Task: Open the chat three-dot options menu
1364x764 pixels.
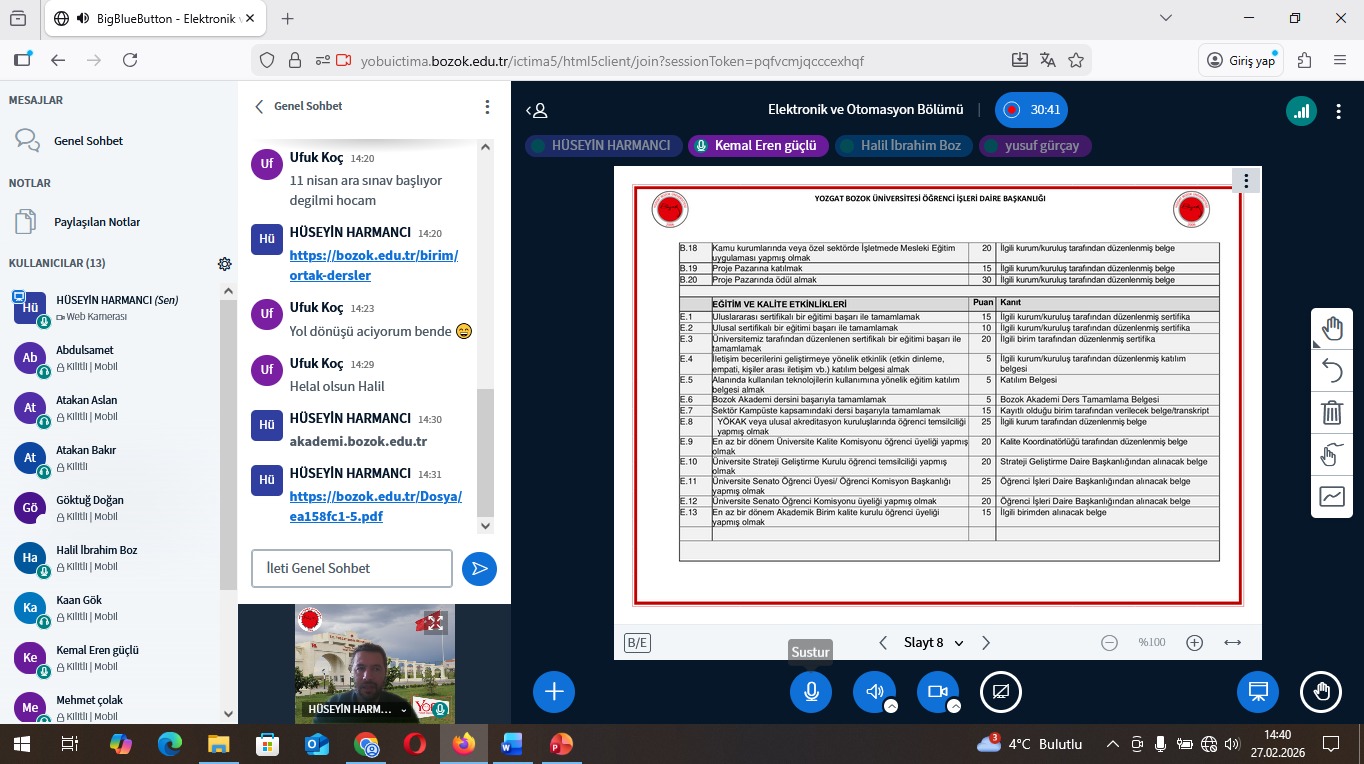Action: tap(487, 106)
